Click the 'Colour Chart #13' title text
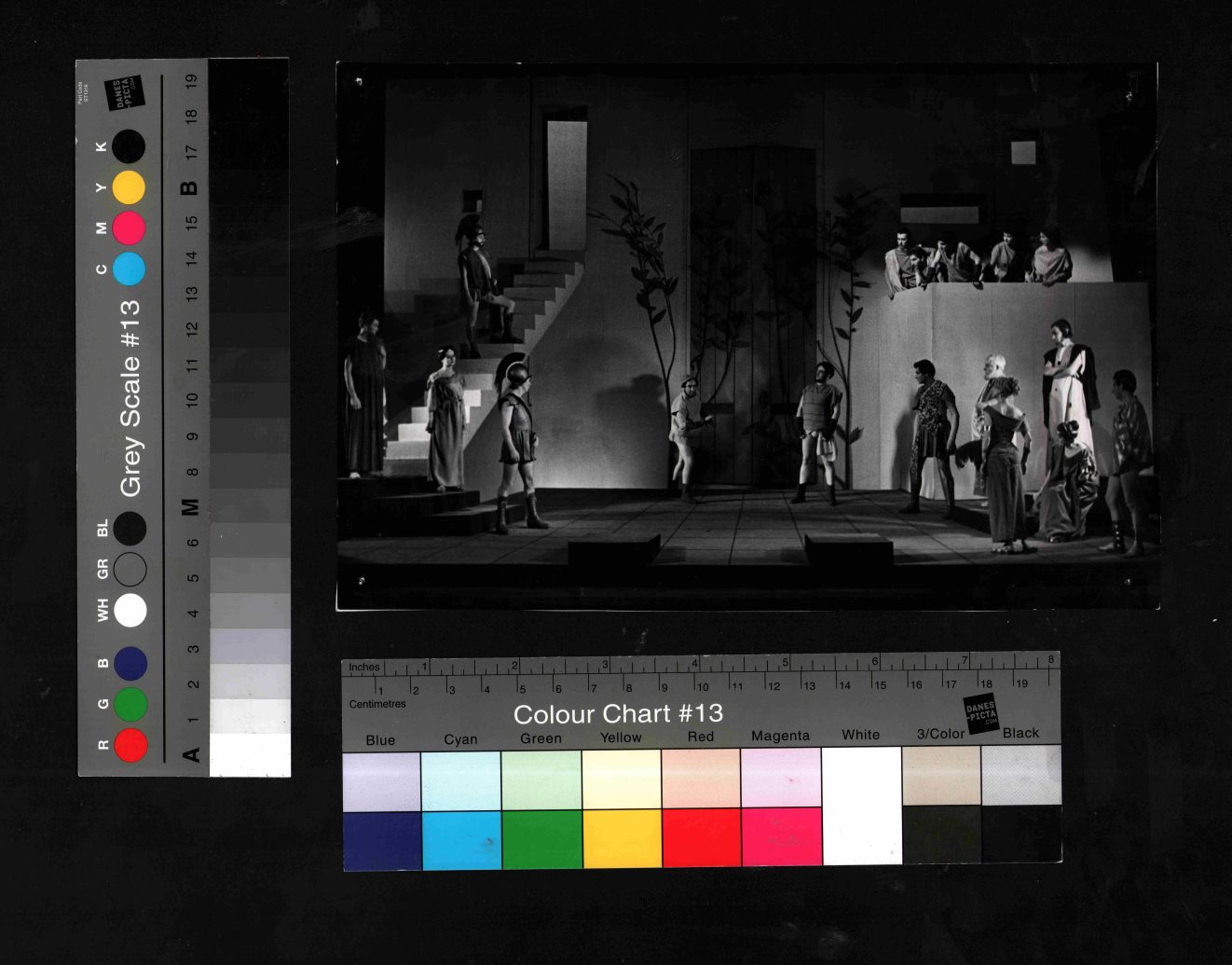 618,714
